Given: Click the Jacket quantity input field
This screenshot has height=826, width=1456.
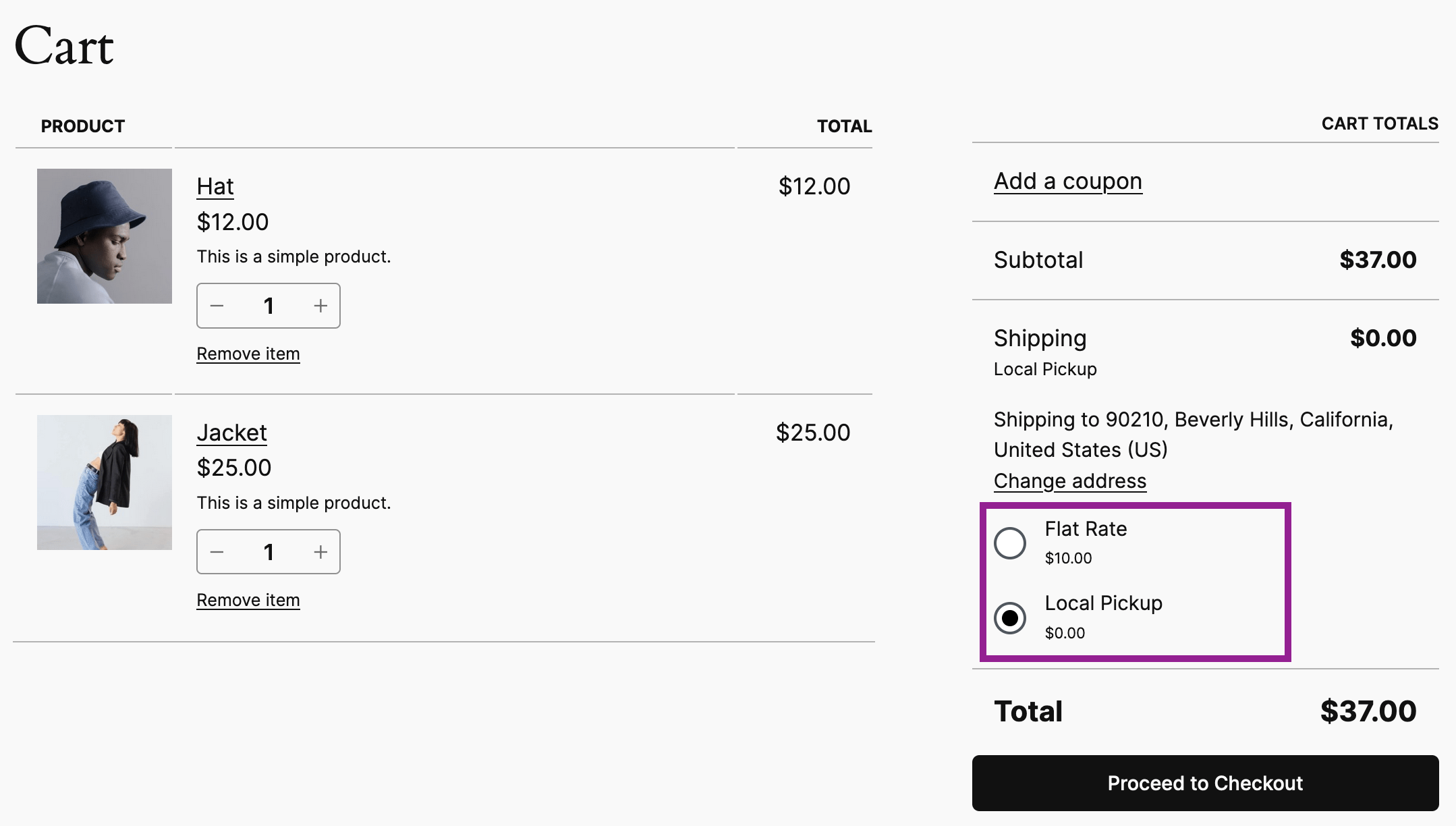Looking at the screenshot, I should tap(269, 551).
